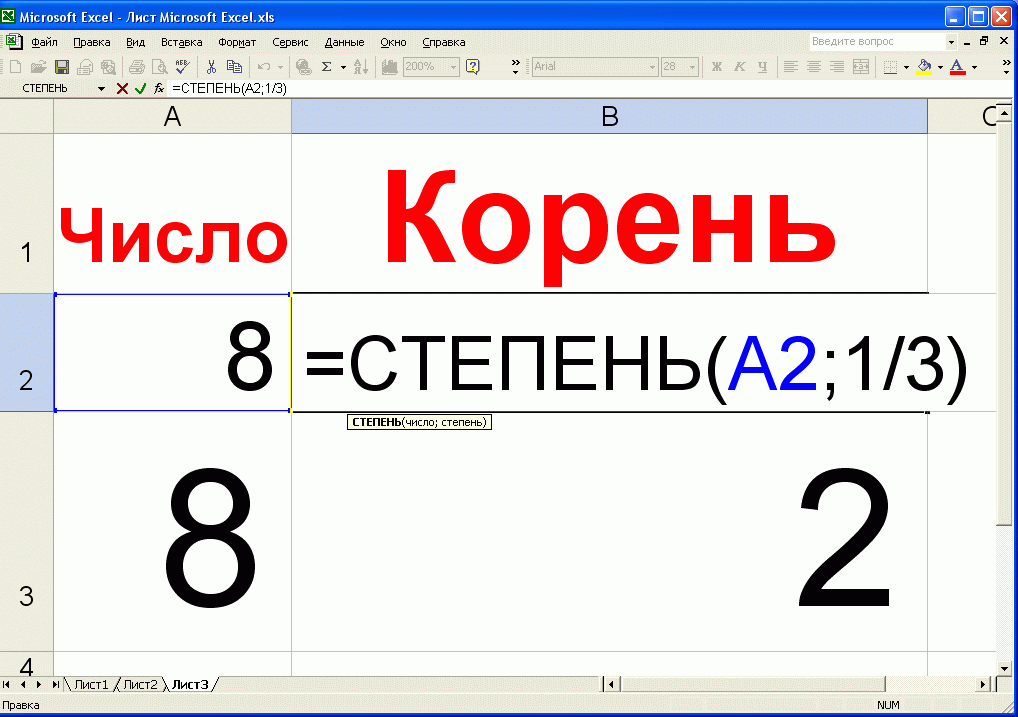Click the Undo arrow icon
The height and width of the screenshot is (717, 1018).
point(264,66)
